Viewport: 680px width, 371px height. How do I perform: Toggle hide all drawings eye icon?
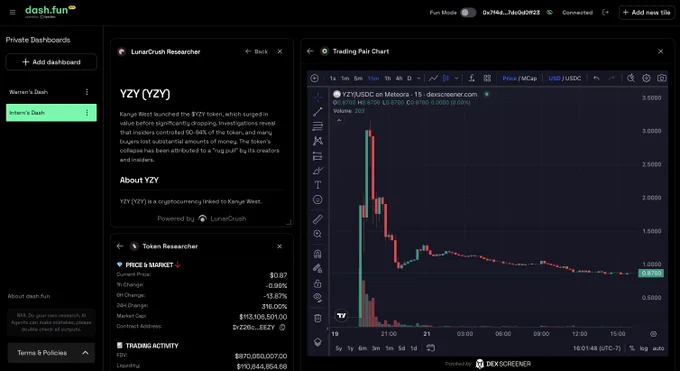pos(318,298)
